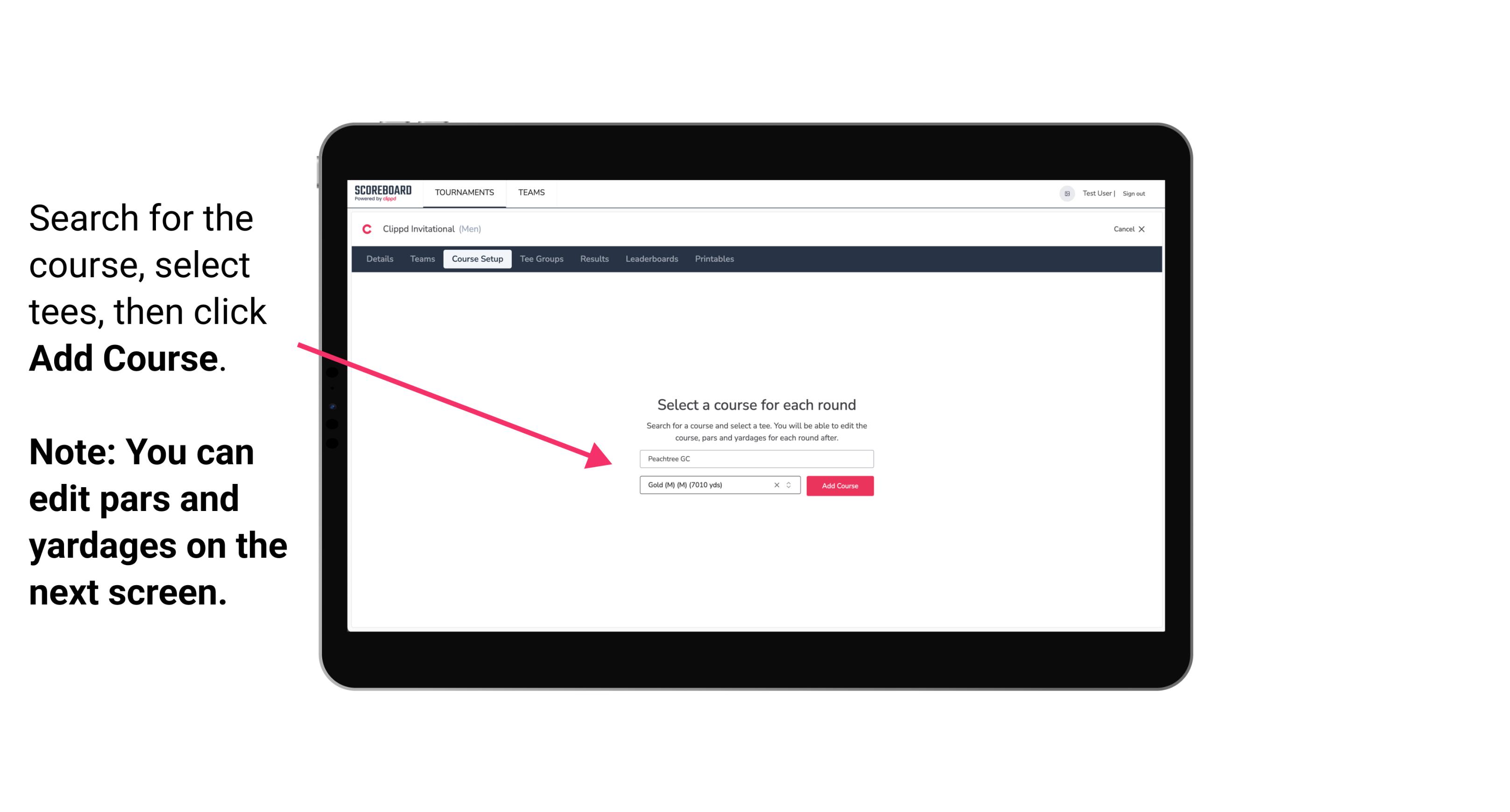Toggle the Tee Groups tab selection

[x=540, y=259]
